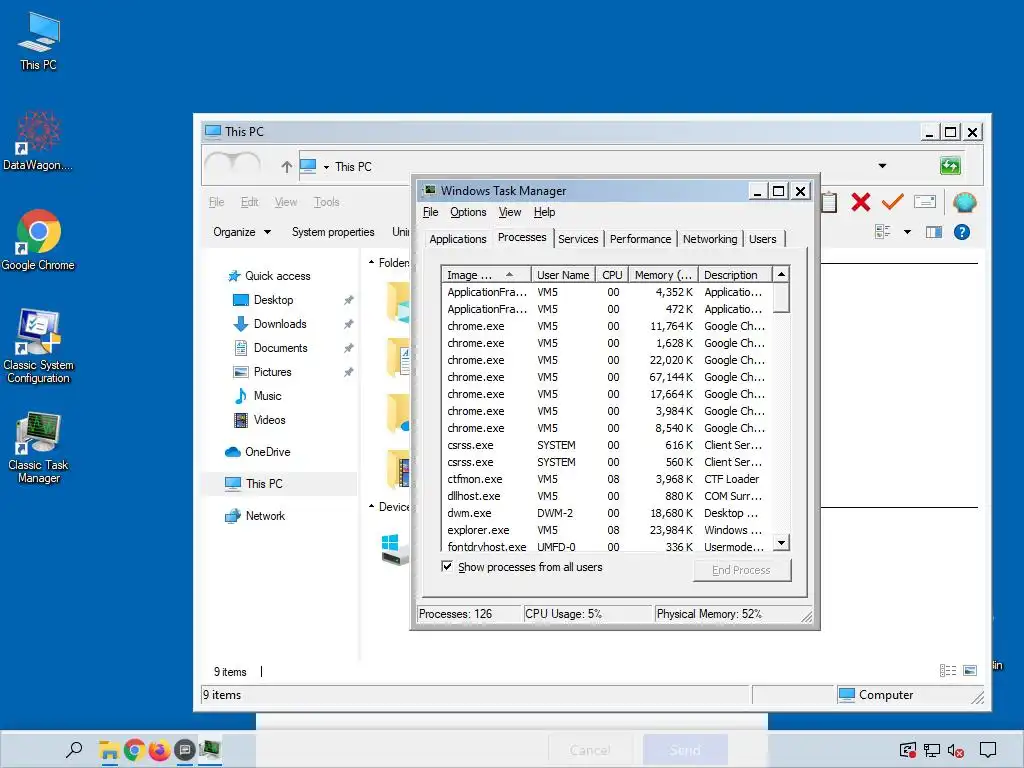Viewport: 1024px width, 768px height.
Task: Click the up arrow in This PC navigation
Action: tap(286, 167)
